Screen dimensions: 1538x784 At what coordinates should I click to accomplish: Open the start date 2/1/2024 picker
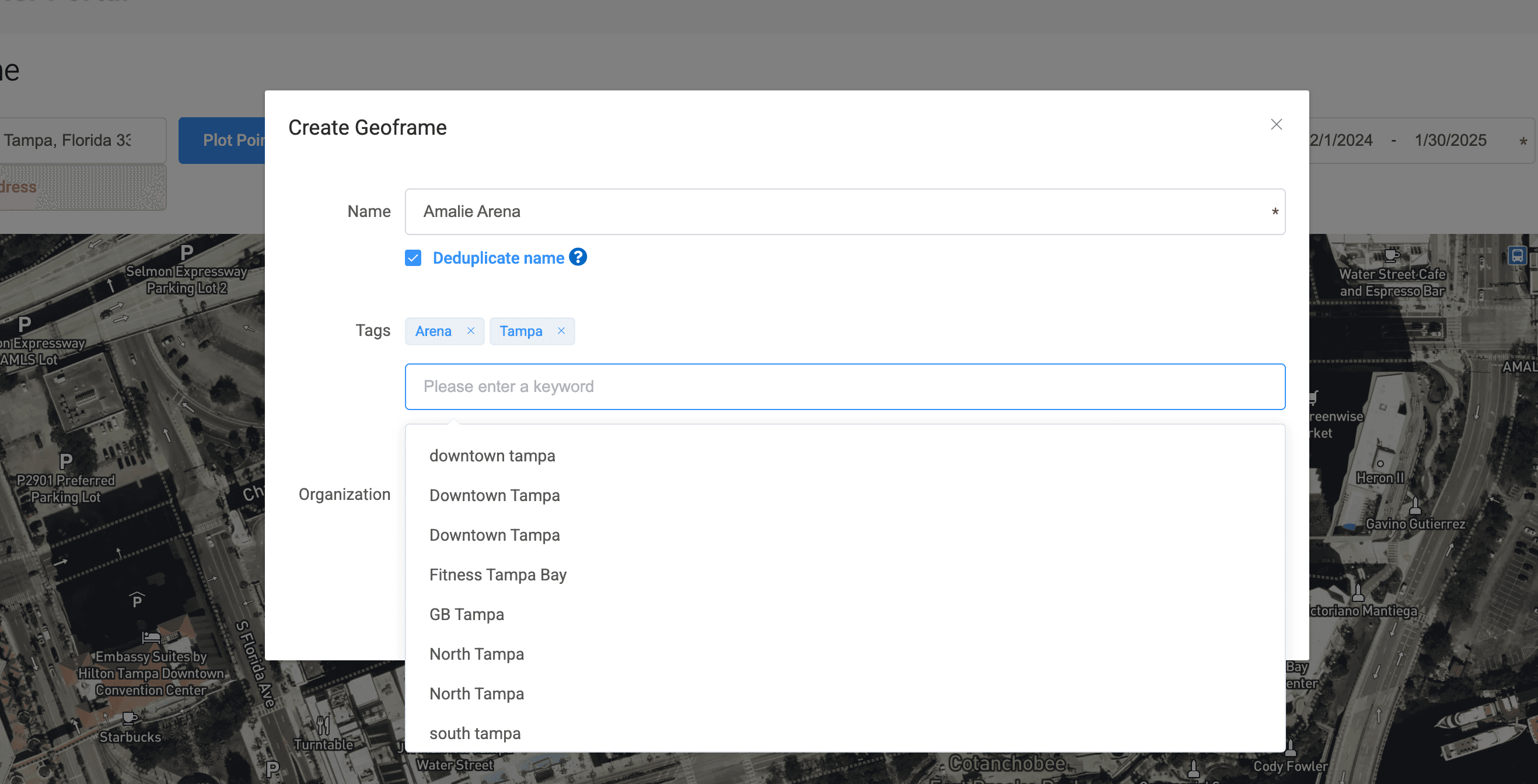pos(1340,141)
